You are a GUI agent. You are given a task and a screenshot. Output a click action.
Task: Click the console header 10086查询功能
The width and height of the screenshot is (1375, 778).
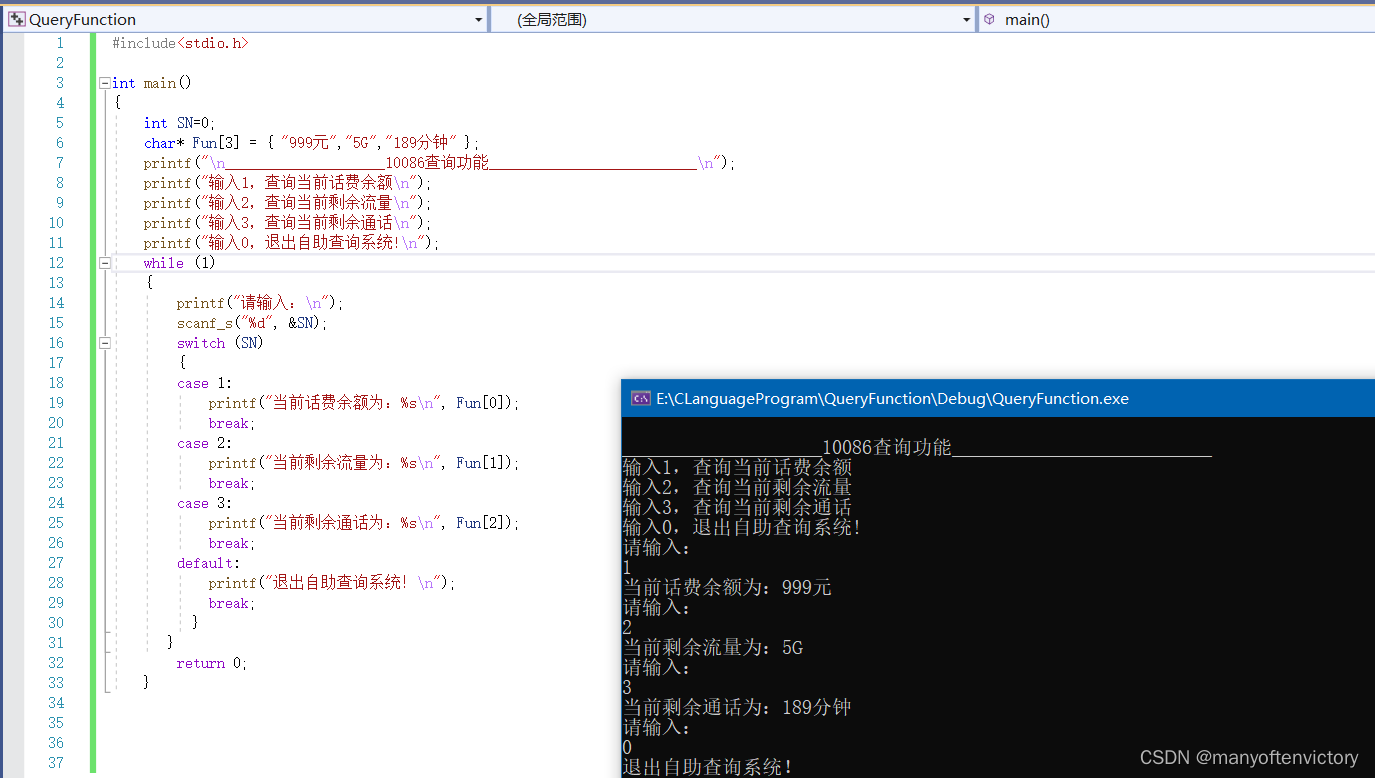[x=886, y=447]
